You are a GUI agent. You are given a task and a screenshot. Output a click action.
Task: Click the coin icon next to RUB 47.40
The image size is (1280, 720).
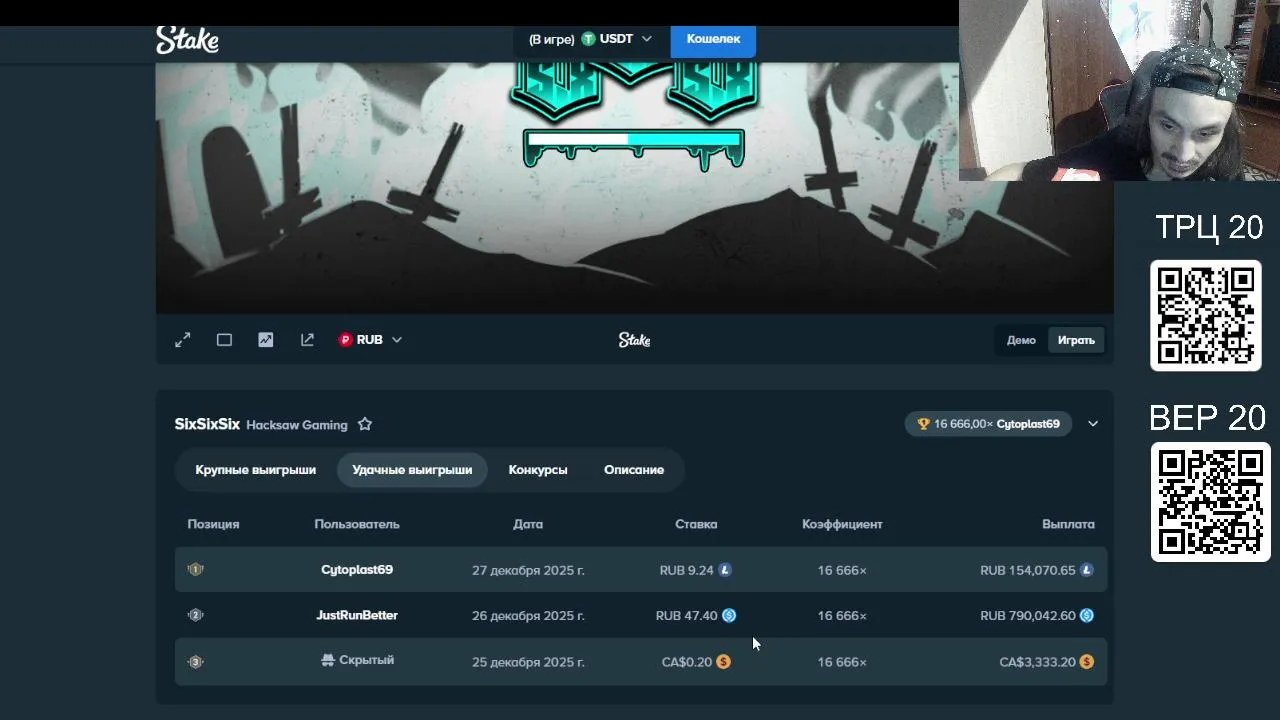click(729, 615)
